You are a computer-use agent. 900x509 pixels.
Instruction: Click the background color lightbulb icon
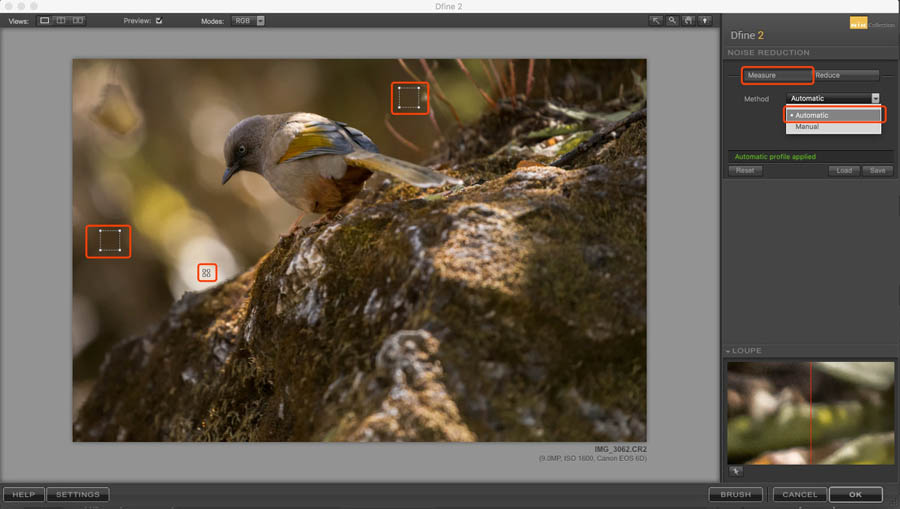705,21
